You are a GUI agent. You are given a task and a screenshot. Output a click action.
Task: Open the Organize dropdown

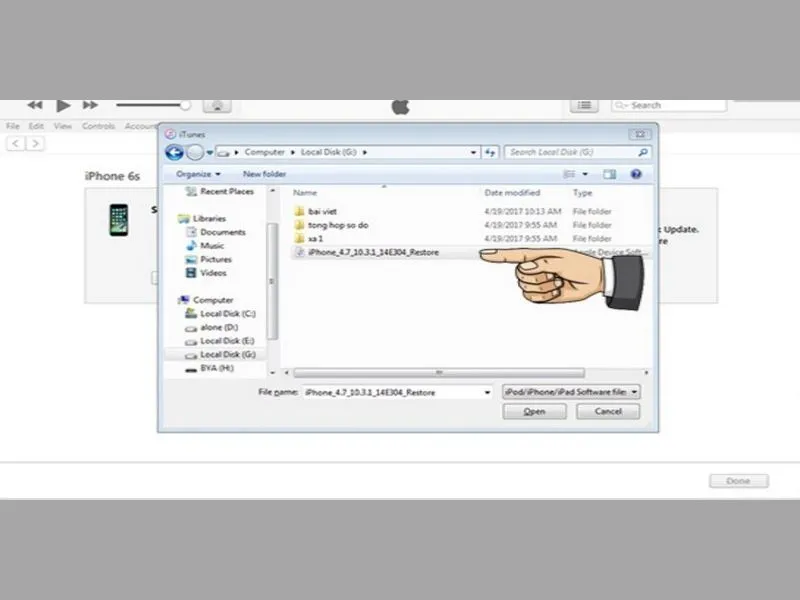[x=198, y=174]
